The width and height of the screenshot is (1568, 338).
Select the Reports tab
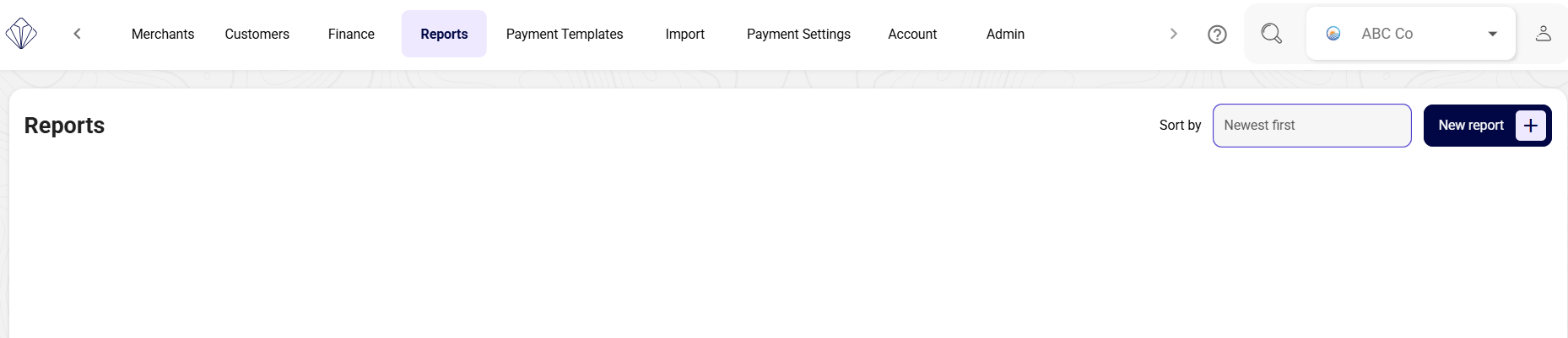point(444,34)
